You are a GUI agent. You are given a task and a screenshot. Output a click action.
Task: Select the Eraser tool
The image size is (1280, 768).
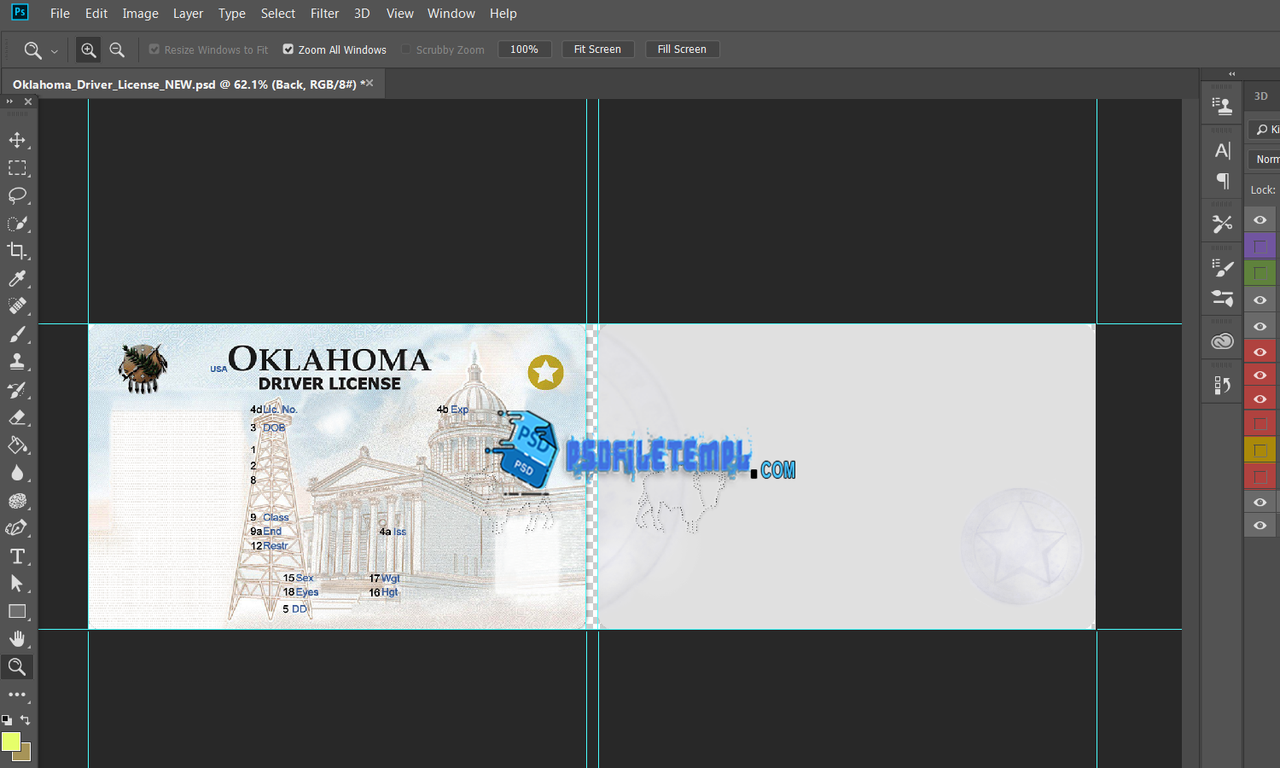tap(17, 417)
